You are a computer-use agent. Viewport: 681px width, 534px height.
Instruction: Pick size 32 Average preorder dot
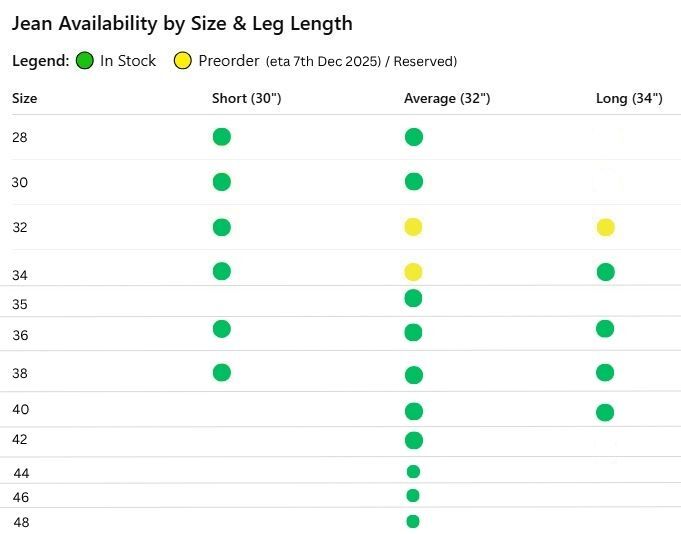(414, 227)
